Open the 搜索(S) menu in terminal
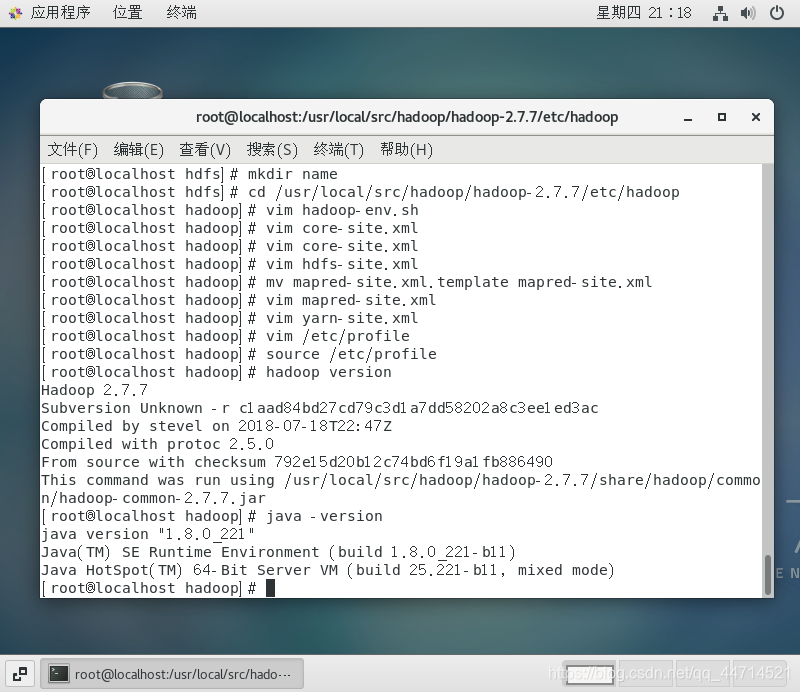The image size is (800, 692). pyautogui.click(x=272, y=150)
